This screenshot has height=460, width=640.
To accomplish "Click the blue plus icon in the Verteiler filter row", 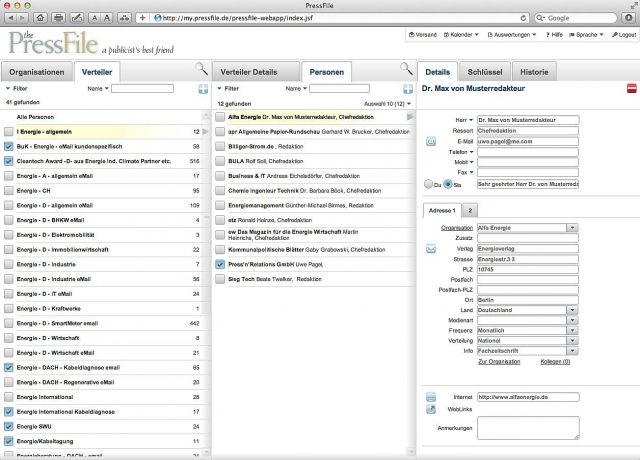I will 203,89.
